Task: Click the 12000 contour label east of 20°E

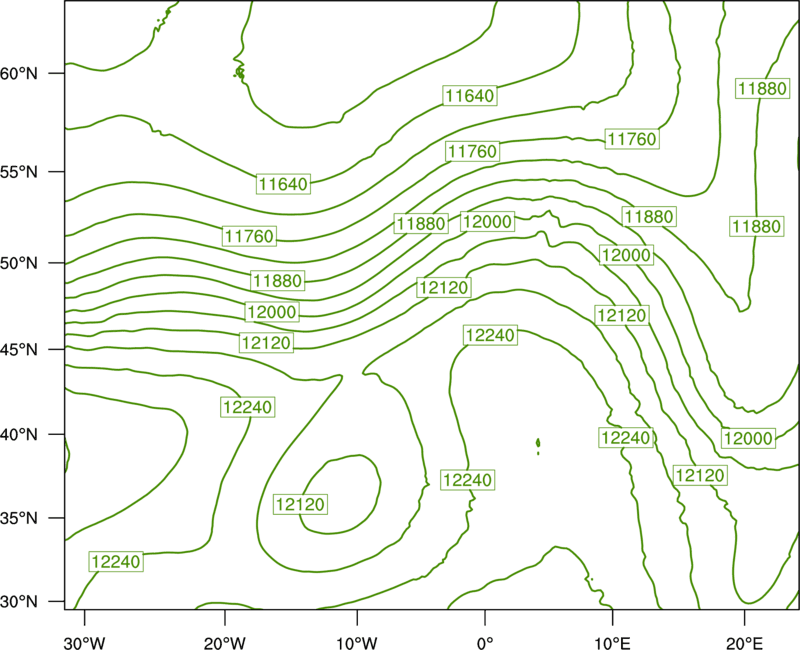Action: click(748, 438)
